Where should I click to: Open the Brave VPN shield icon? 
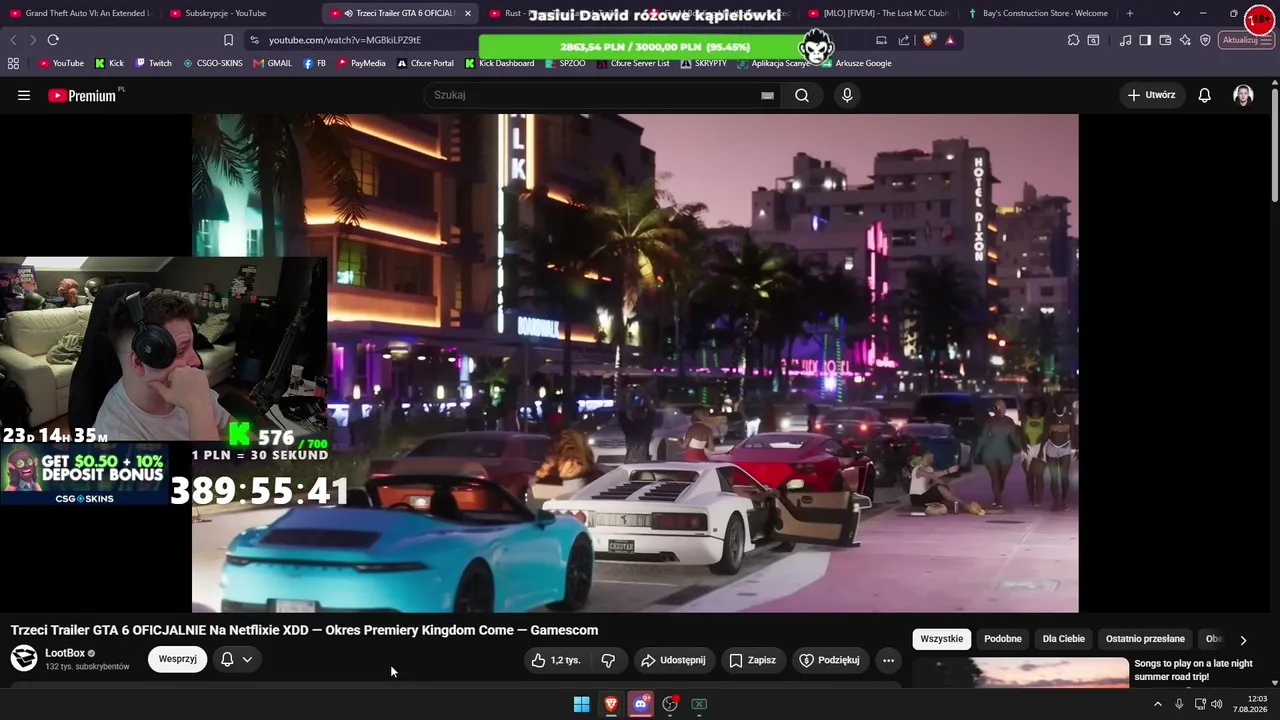point(1205,40)
